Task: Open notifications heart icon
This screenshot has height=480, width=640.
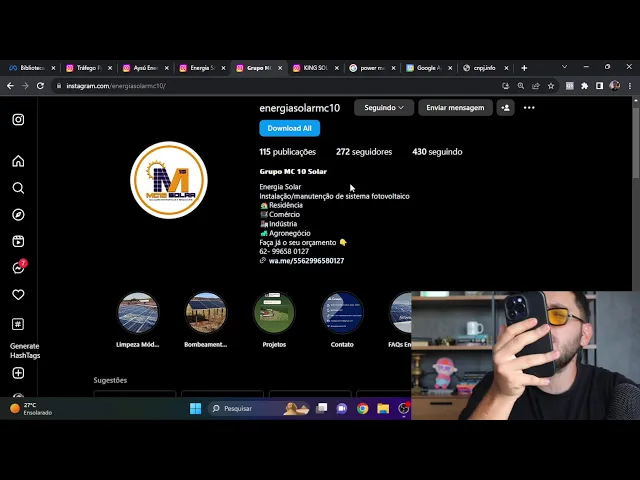Action: pyautogui.click(x=18, y=295)
